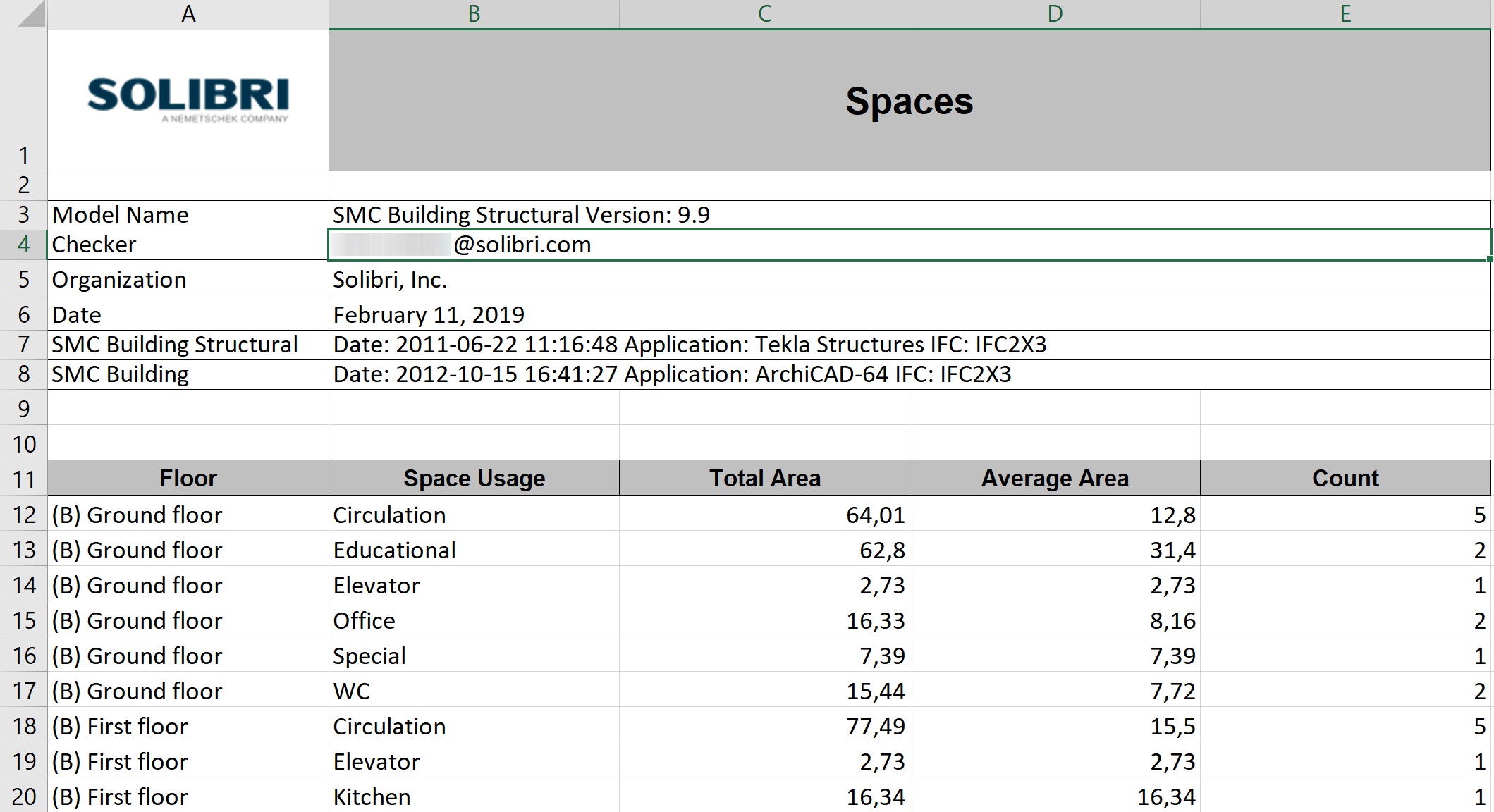Click the Educational row's count cell
1494x812 pixels.
1346,549
